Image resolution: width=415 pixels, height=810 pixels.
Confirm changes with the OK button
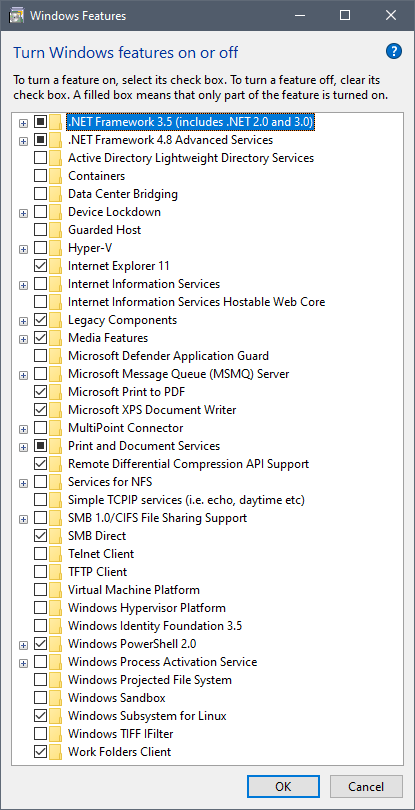click(283, 787)
